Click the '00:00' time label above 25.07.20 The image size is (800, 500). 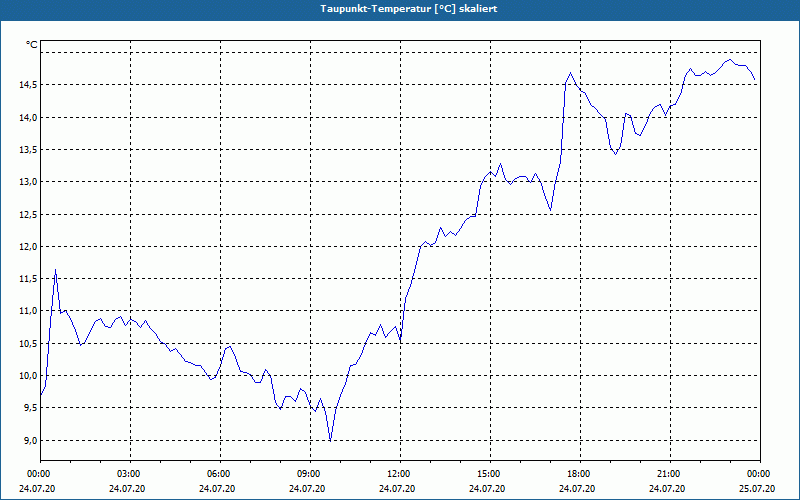click(x=757, y=474)
